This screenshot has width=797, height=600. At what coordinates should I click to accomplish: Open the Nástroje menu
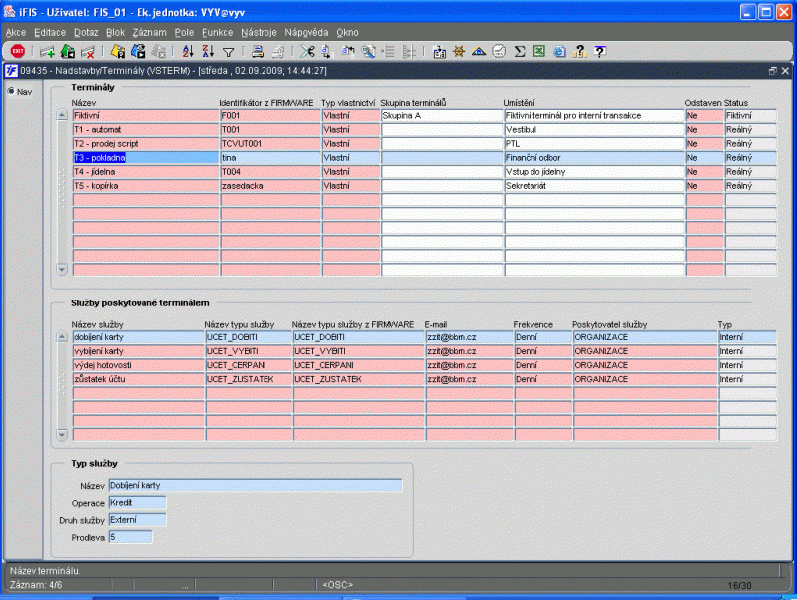(258, 33)
